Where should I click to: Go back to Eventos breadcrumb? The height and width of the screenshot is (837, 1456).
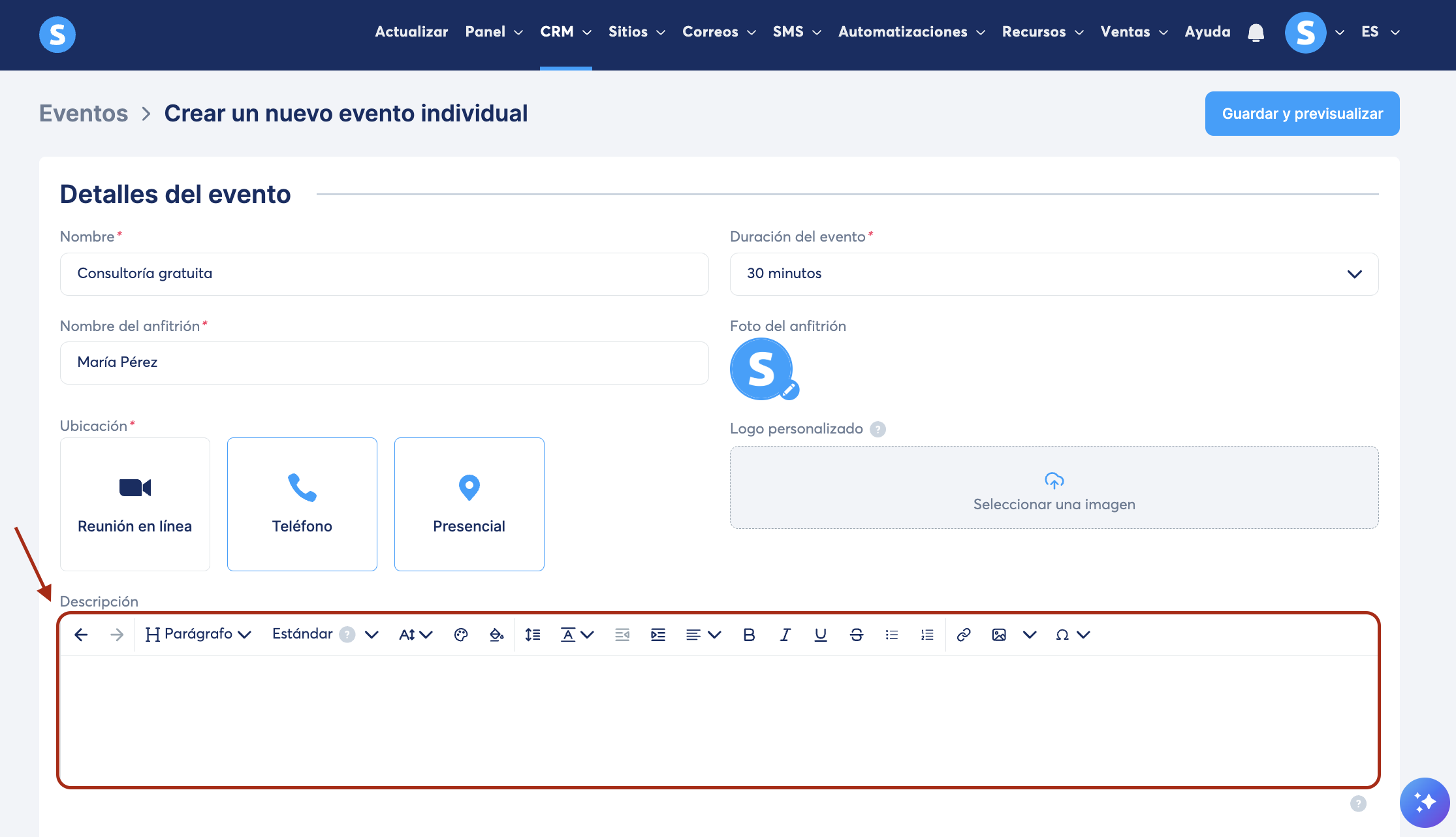[84, 114]
